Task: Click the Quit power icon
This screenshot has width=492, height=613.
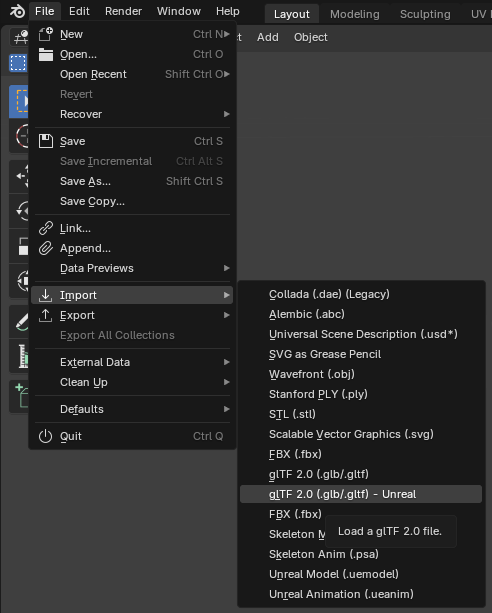Action: click(45, 436)
